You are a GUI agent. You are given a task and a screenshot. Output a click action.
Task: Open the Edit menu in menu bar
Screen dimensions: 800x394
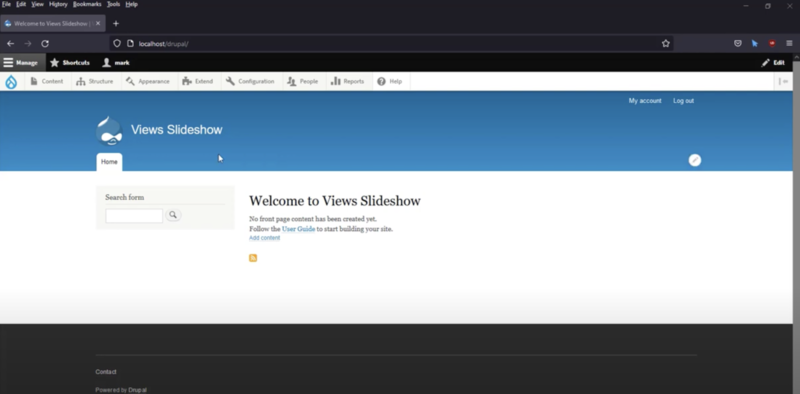21,4
